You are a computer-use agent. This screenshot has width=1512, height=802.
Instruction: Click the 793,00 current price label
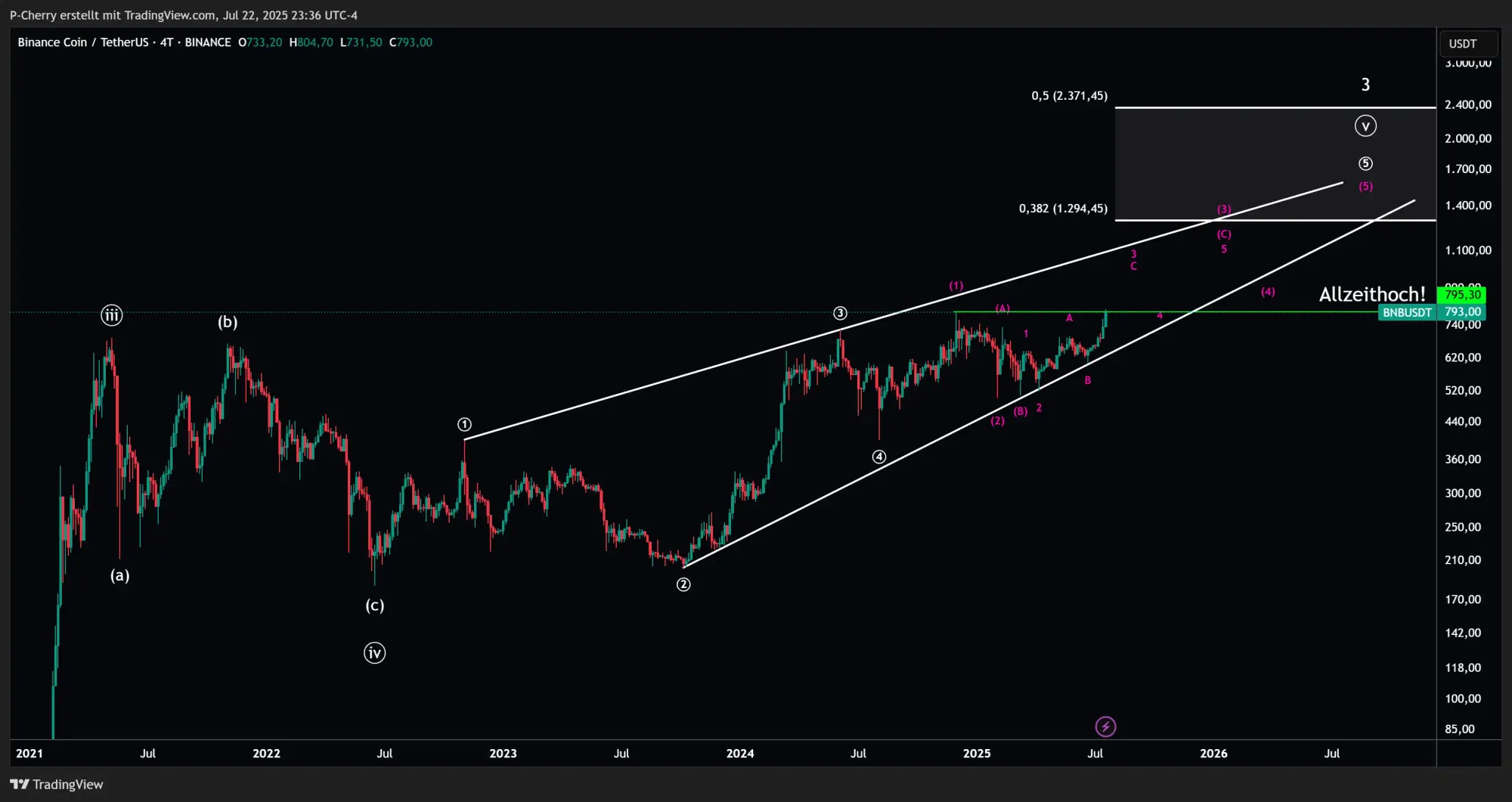1462,312
